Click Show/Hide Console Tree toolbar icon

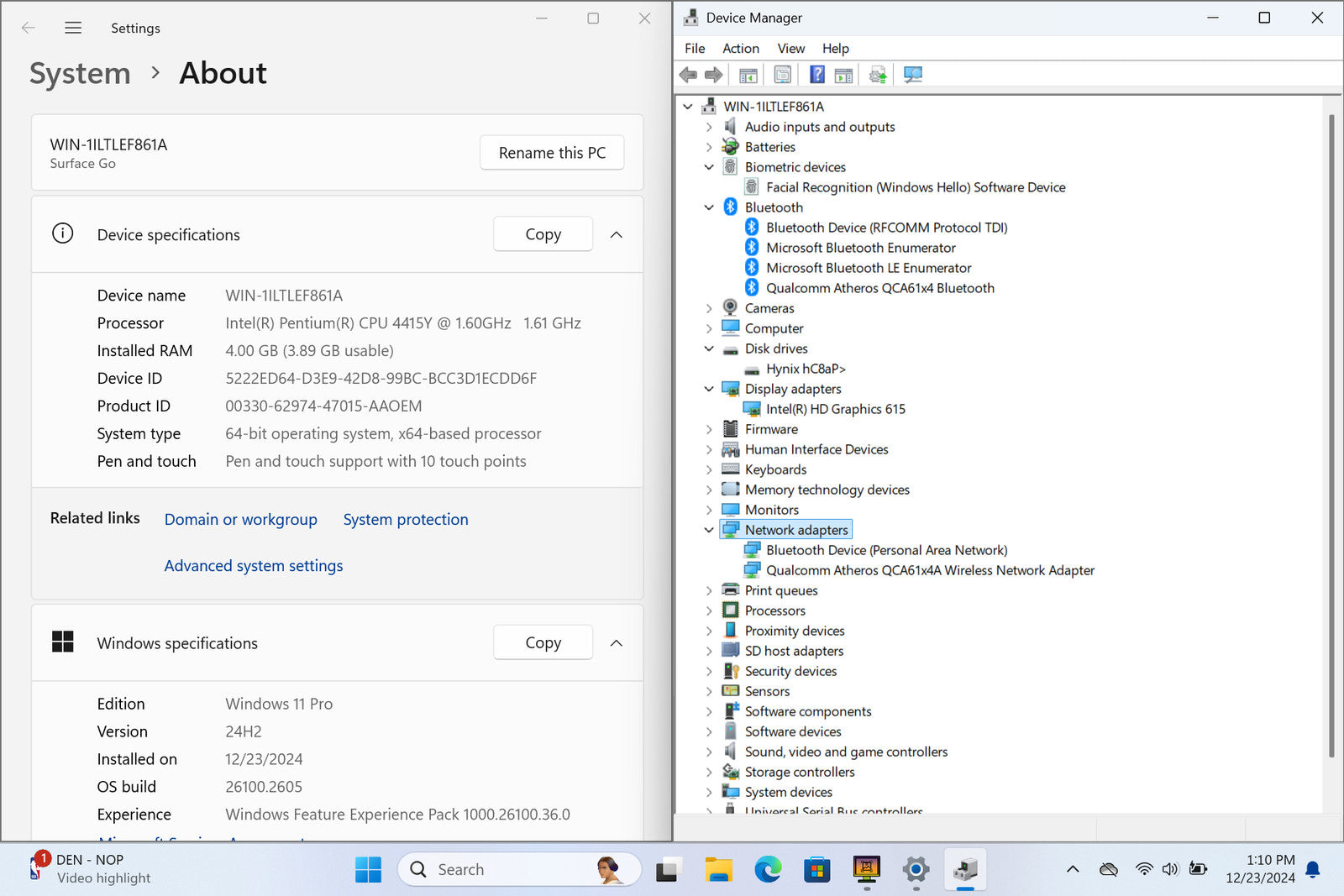(748, 75)
